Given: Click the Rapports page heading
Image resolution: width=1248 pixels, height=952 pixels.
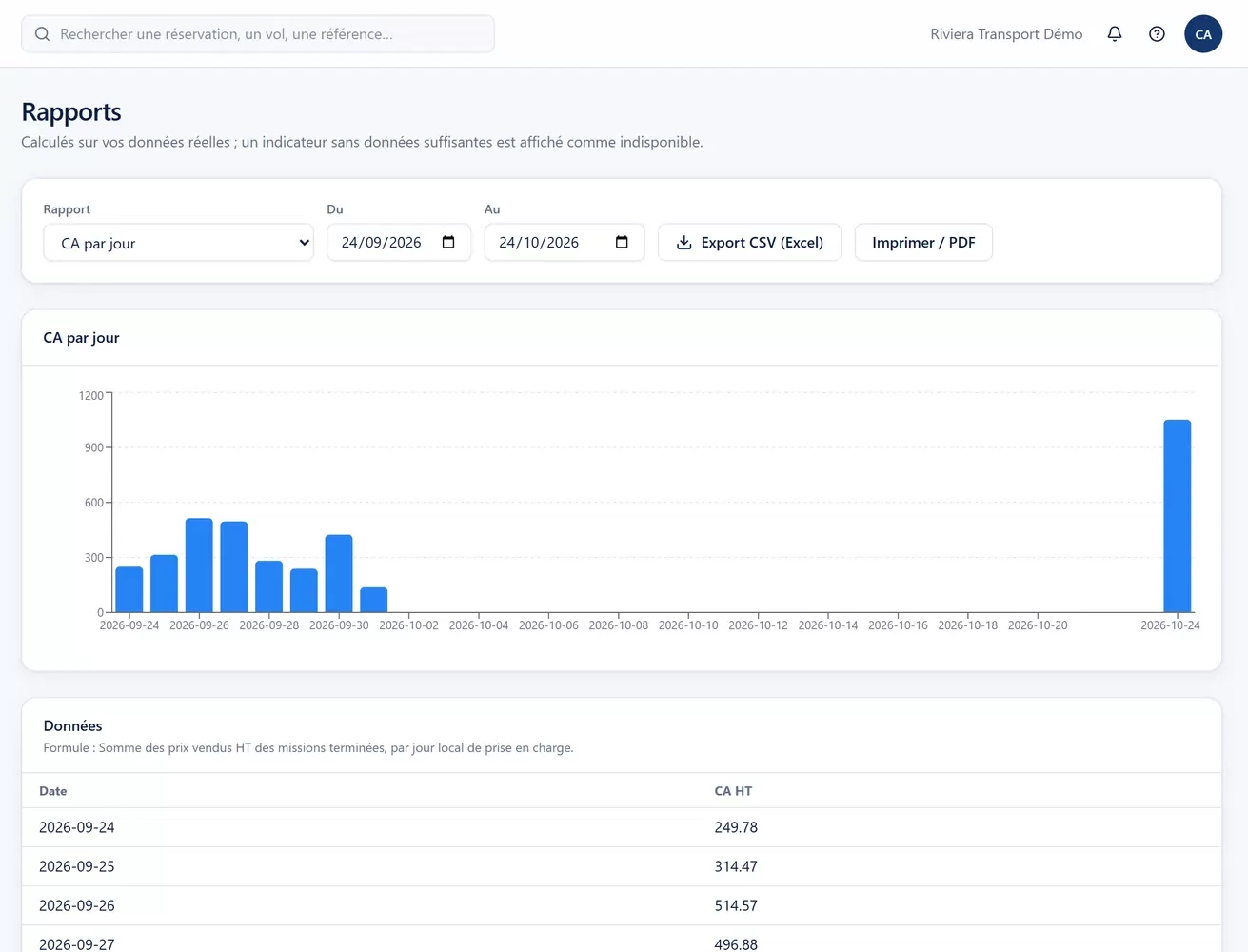Looking at the screenshot, I should pos(71,112).
